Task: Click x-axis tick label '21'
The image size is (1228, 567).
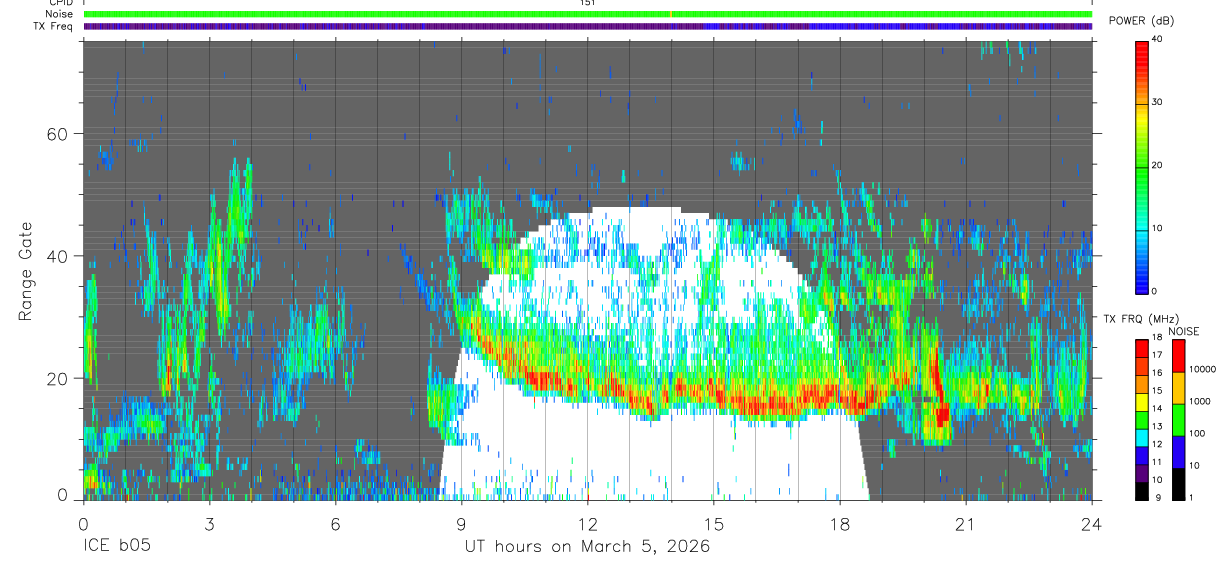Action: (965, 524)
